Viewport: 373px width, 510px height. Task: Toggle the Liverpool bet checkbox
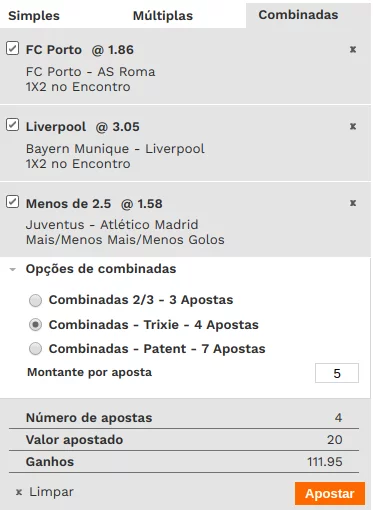[x=12, y=125]
